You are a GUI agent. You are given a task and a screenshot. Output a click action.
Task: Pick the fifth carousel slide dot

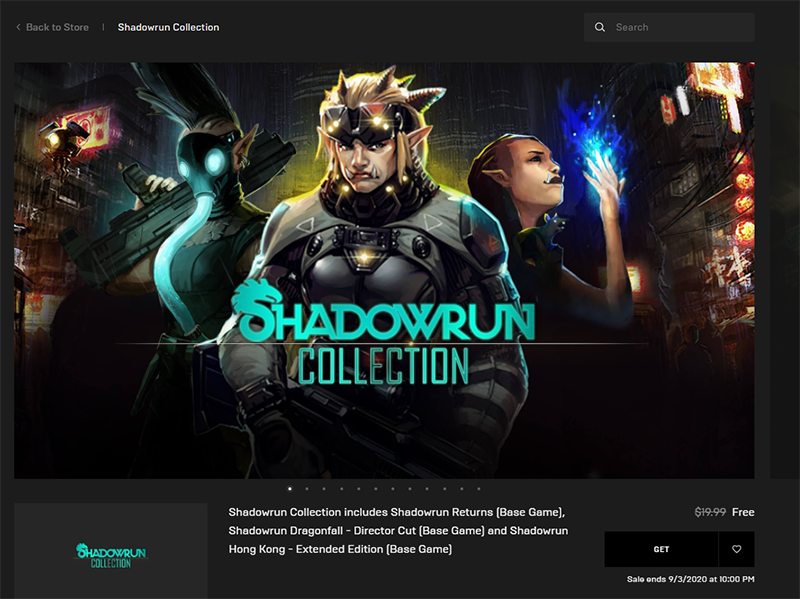(359, 489)
